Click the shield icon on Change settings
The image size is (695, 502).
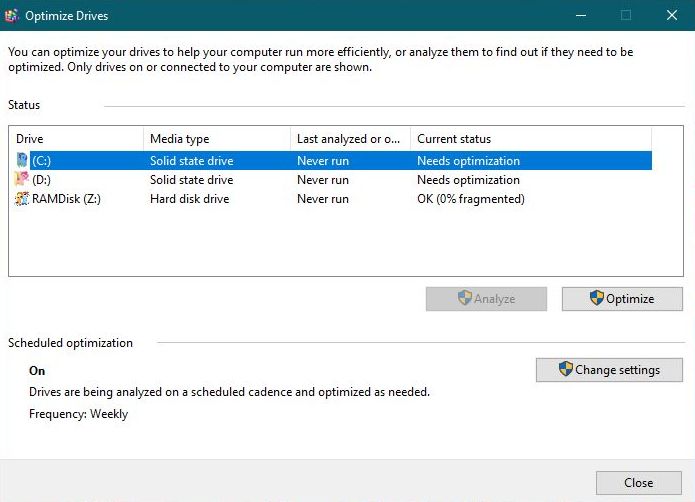566,369
